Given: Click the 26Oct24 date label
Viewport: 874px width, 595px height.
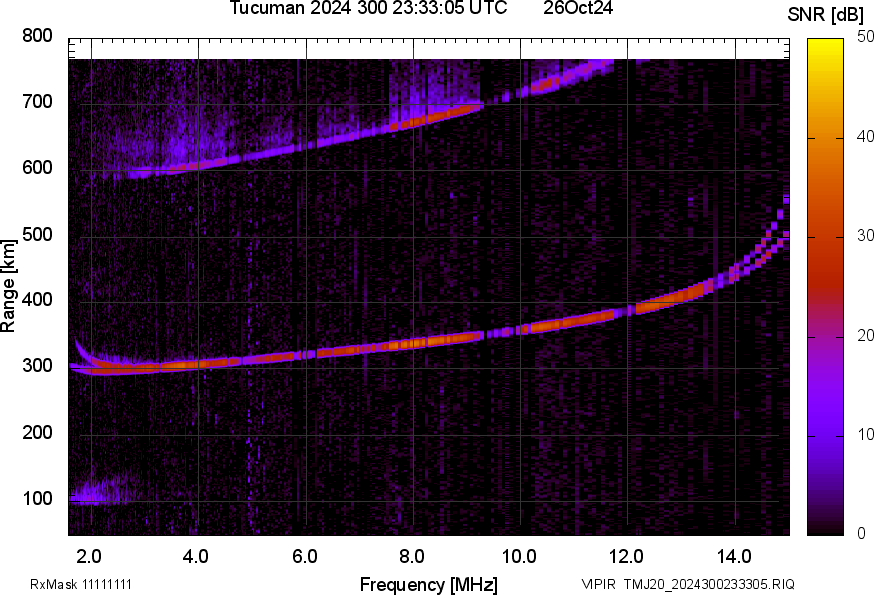Looking at the screenshot, I should tap(578, 9).
